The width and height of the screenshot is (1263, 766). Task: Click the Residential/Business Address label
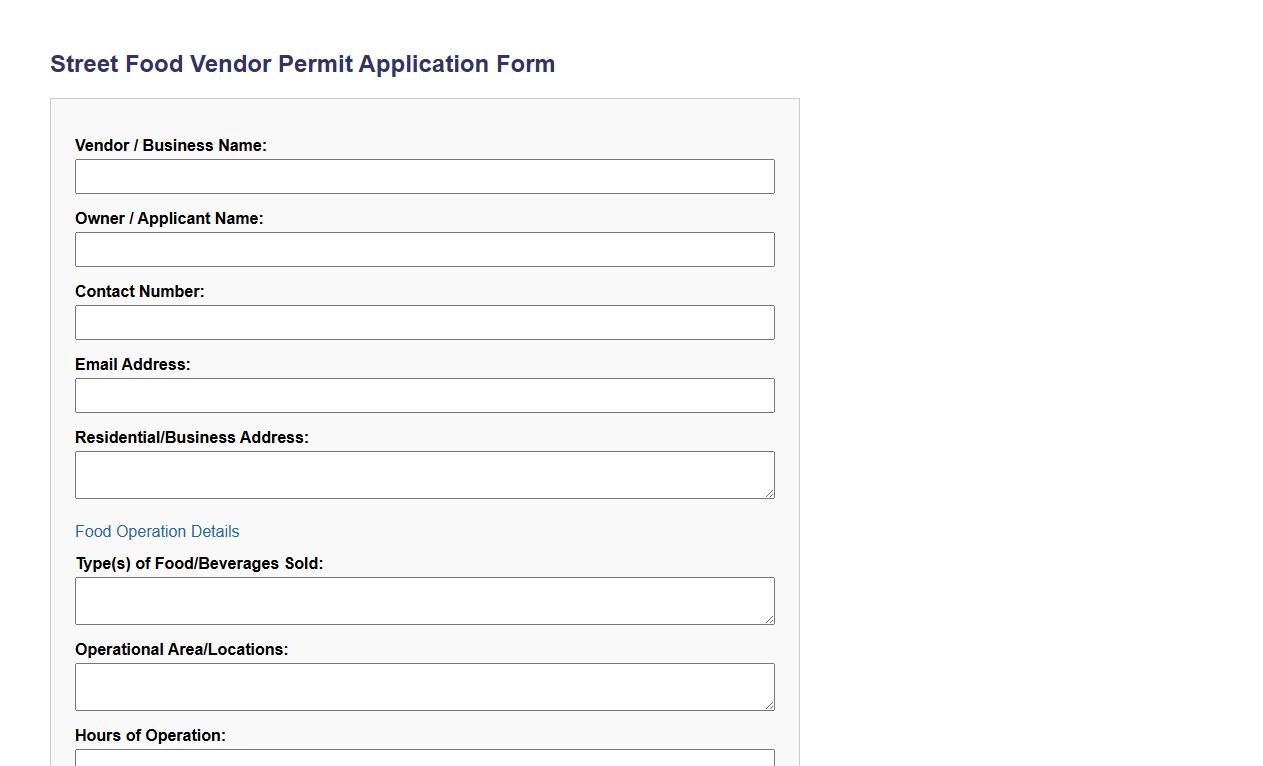(192, 437)
